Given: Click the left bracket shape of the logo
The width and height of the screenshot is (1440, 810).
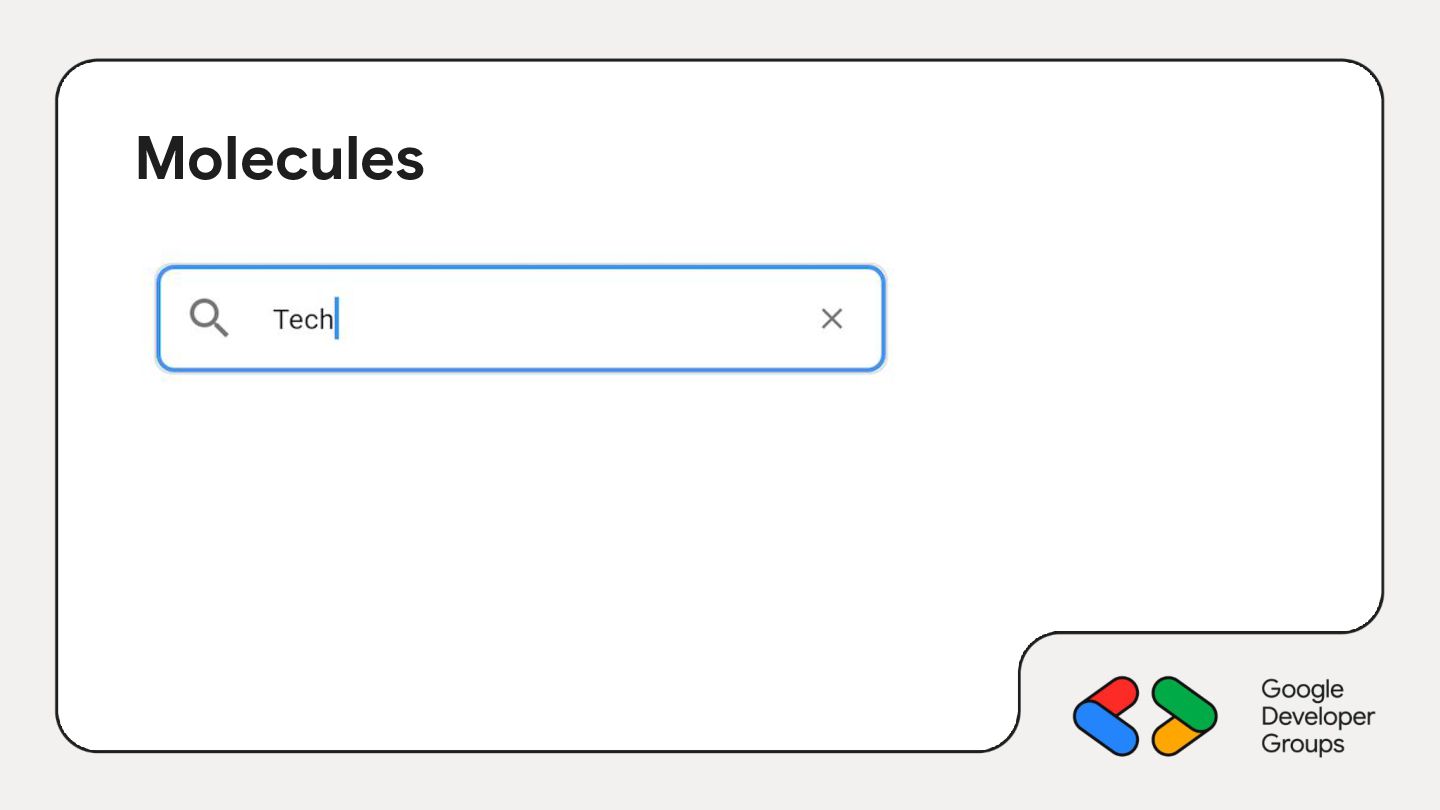Looking at the screenshot, I should coord(1106,716).
